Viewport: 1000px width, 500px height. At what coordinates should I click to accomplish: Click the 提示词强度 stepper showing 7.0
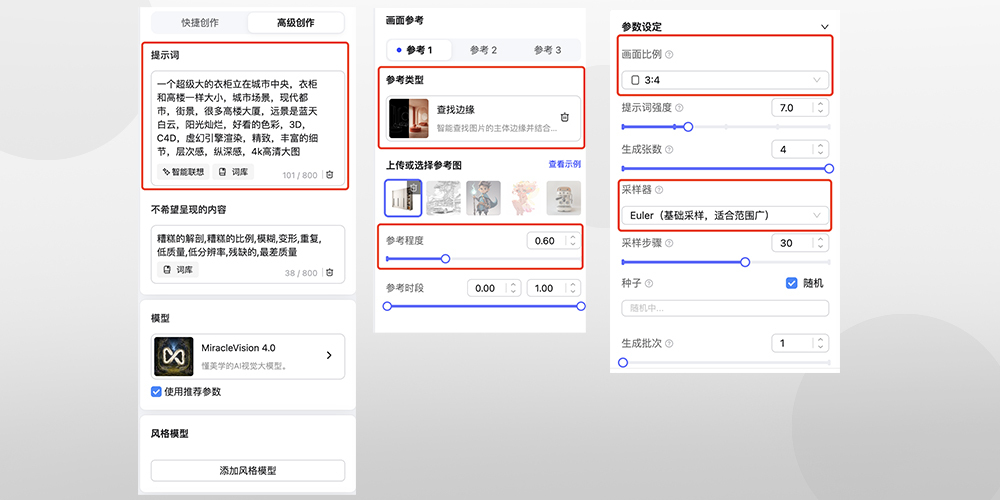[800, 108]
